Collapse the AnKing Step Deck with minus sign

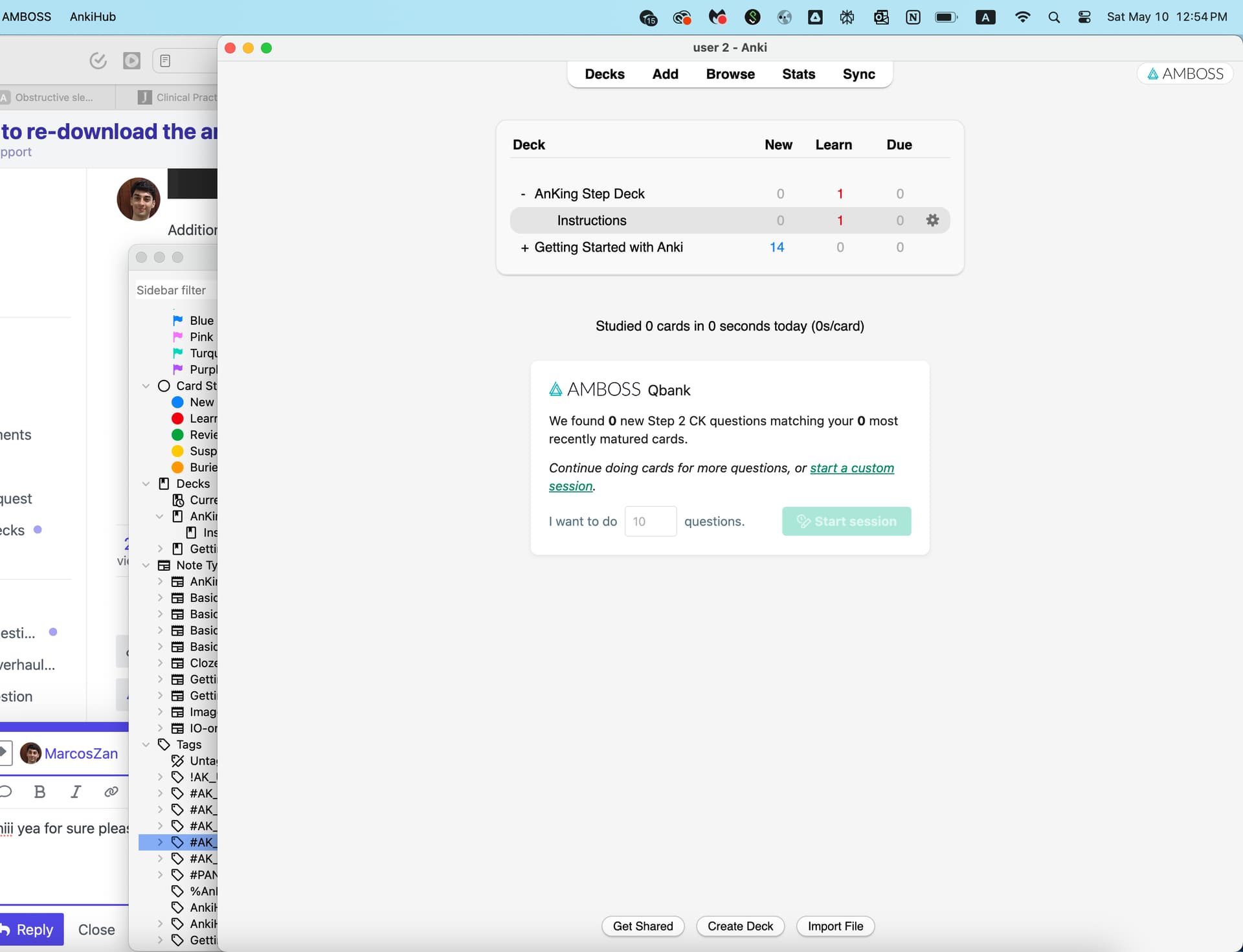tap(523, 194)
